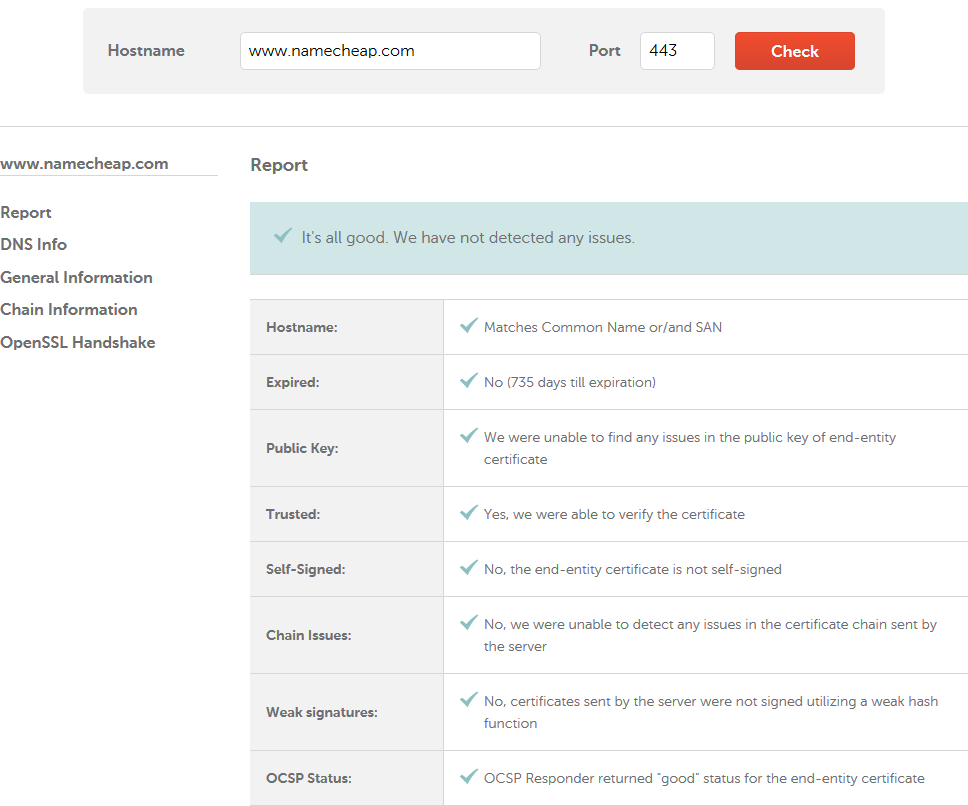Click the checkmark icon in the Chain Issues row
This screenshot has height=806, width=968.
pyautogui.click(x=469, y=622)
